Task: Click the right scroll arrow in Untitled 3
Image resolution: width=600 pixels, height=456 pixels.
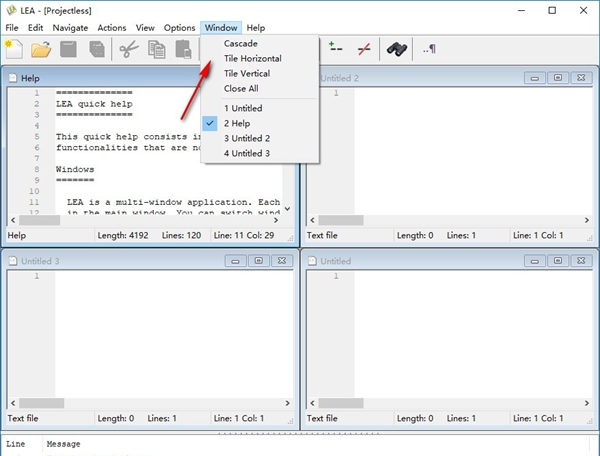Action: pyautogui.click(x=287, y=403)
